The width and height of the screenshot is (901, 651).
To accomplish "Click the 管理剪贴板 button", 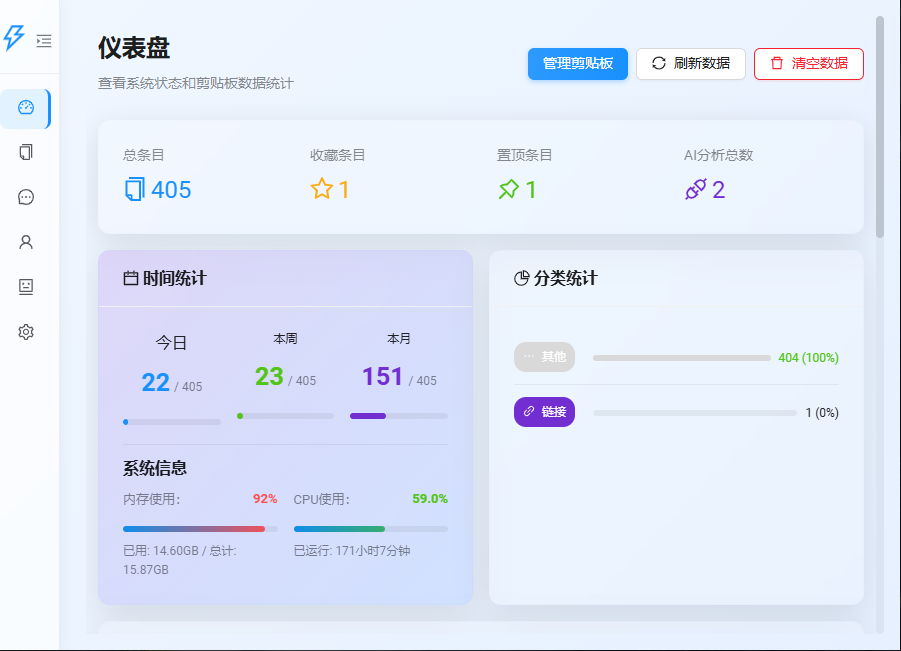I will pyautogui.click(x=578, y=63).
